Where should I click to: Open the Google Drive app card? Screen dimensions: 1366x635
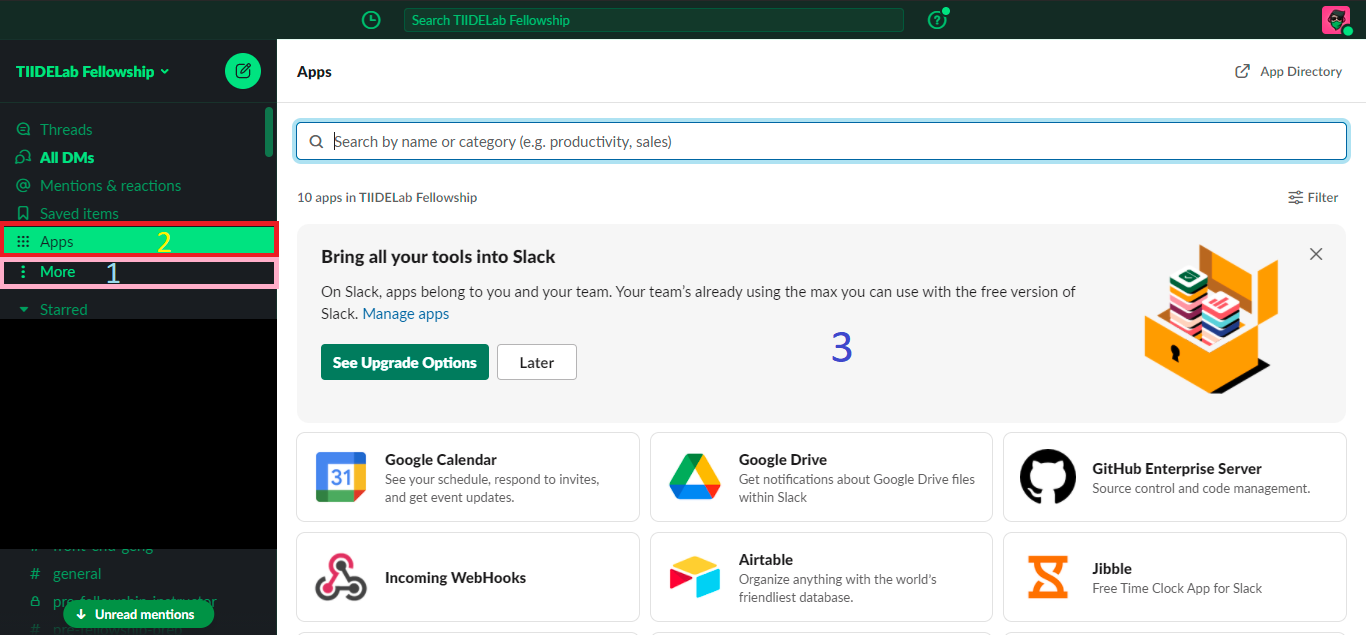pyautogui.click(x=821, y=477)
